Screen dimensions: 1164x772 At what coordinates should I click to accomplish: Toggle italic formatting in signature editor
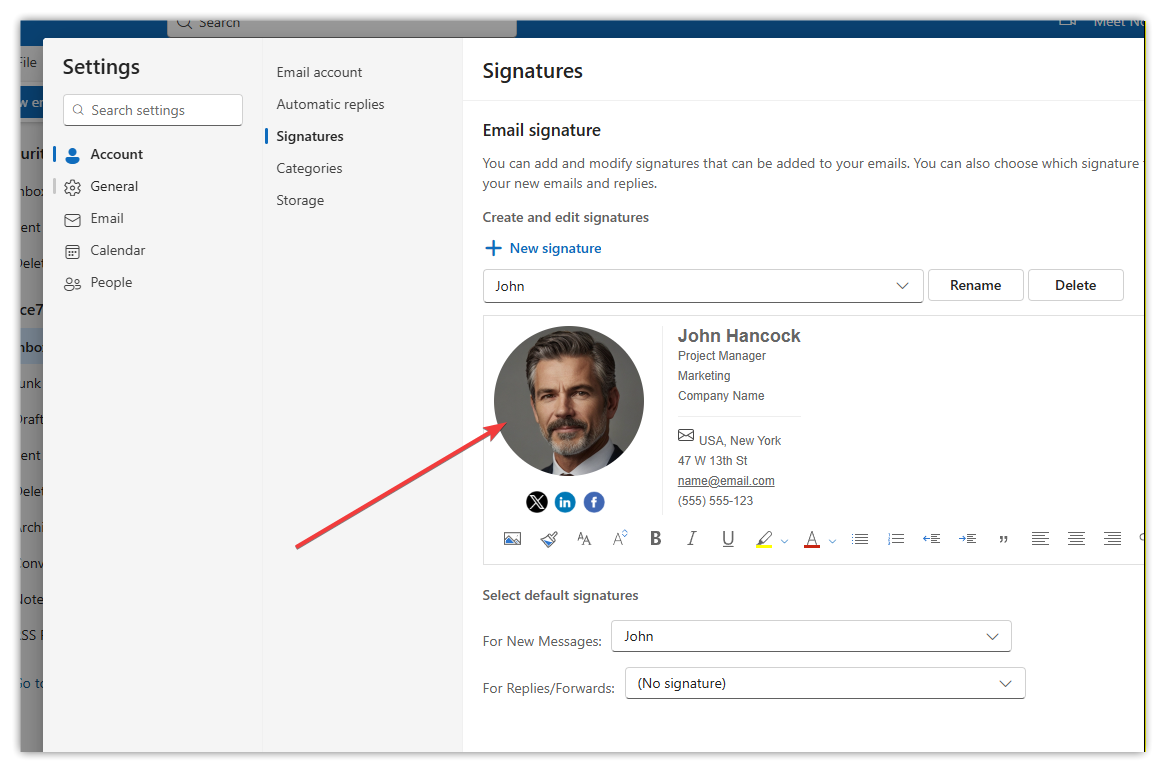691,539
